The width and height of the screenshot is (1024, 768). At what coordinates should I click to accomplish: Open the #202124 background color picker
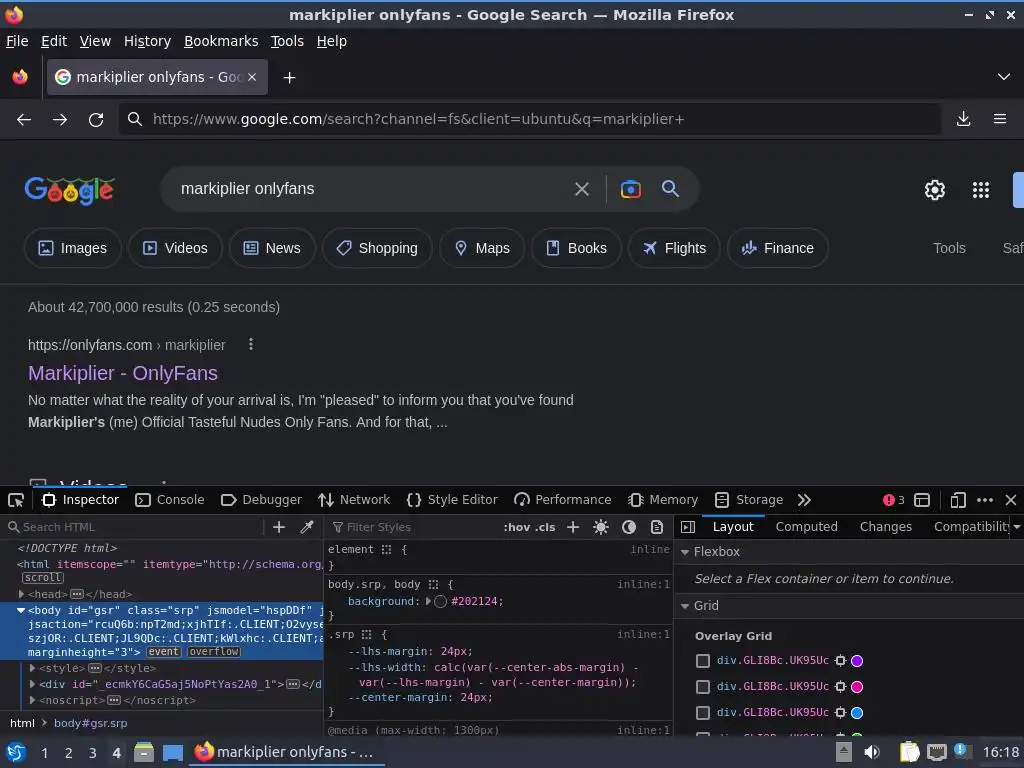tap(441, 601)
